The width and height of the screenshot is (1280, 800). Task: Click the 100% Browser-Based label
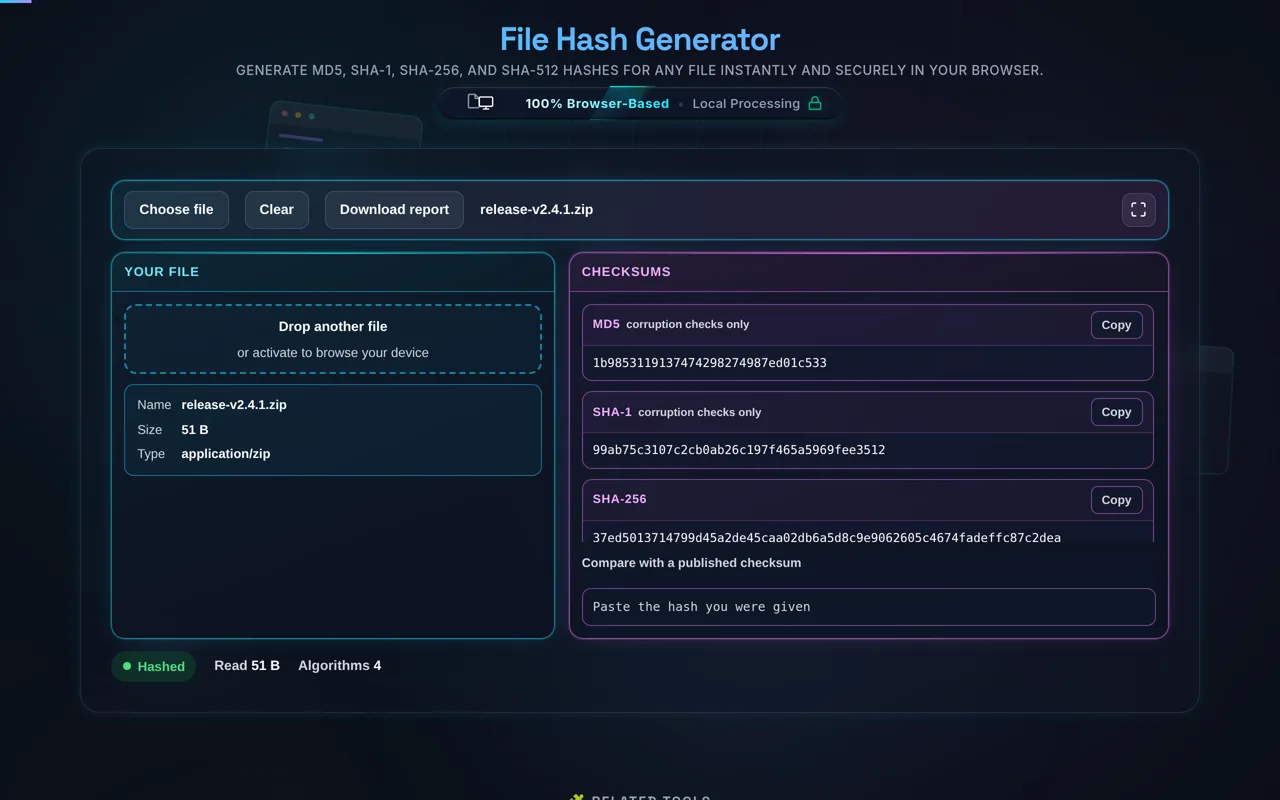click(597, 103)
